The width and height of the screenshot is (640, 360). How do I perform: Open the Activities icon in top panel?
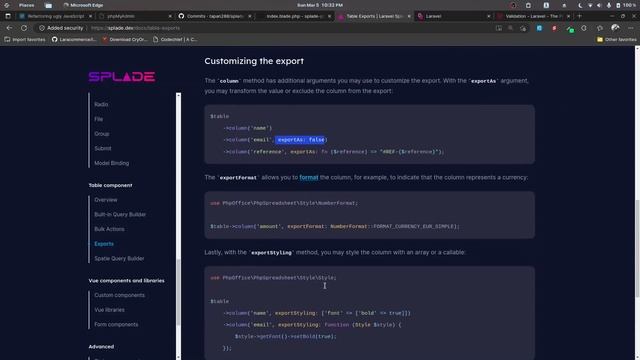point(7,5)
